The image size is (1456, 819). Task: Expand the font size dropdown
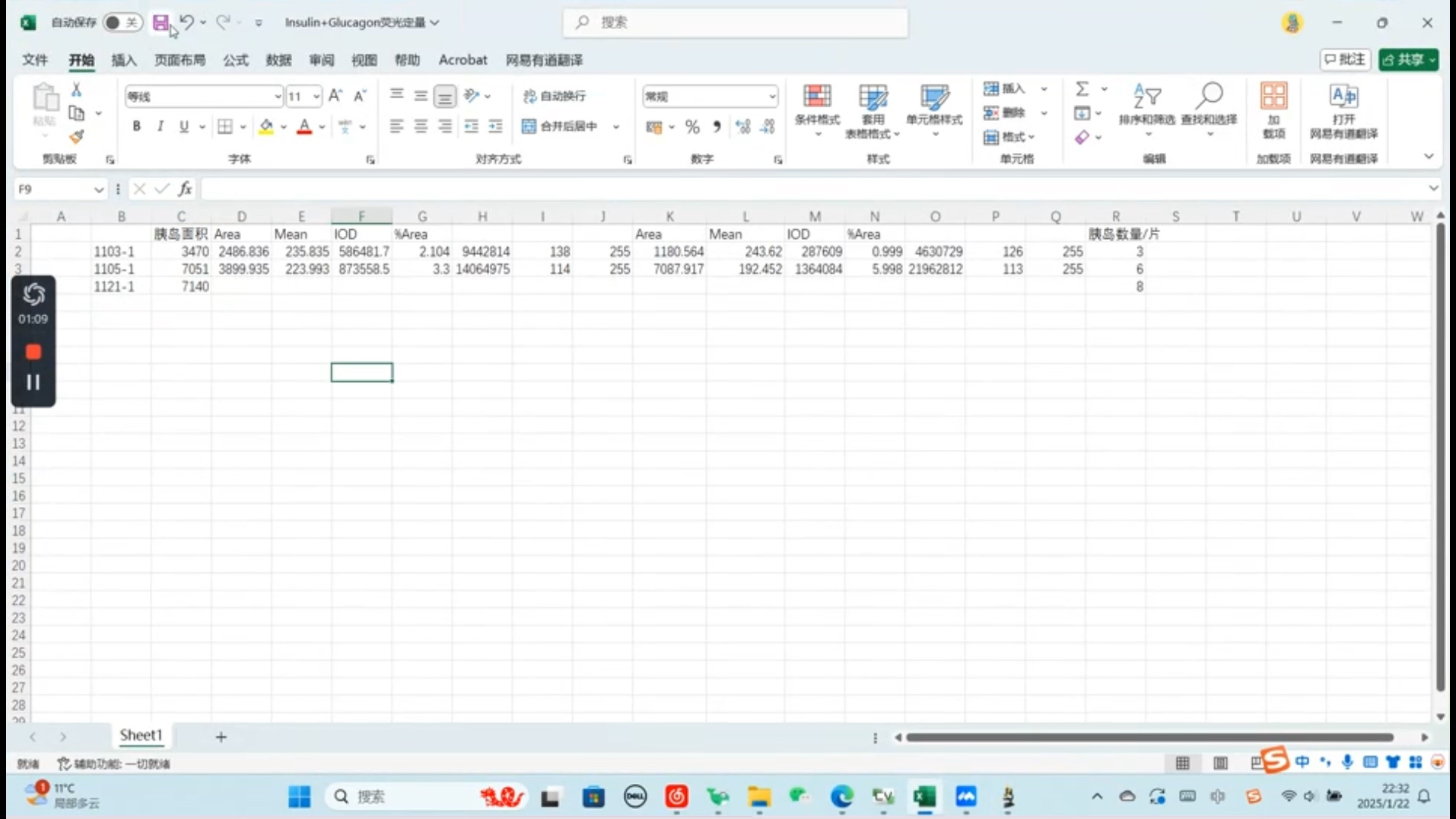(316, 96)
